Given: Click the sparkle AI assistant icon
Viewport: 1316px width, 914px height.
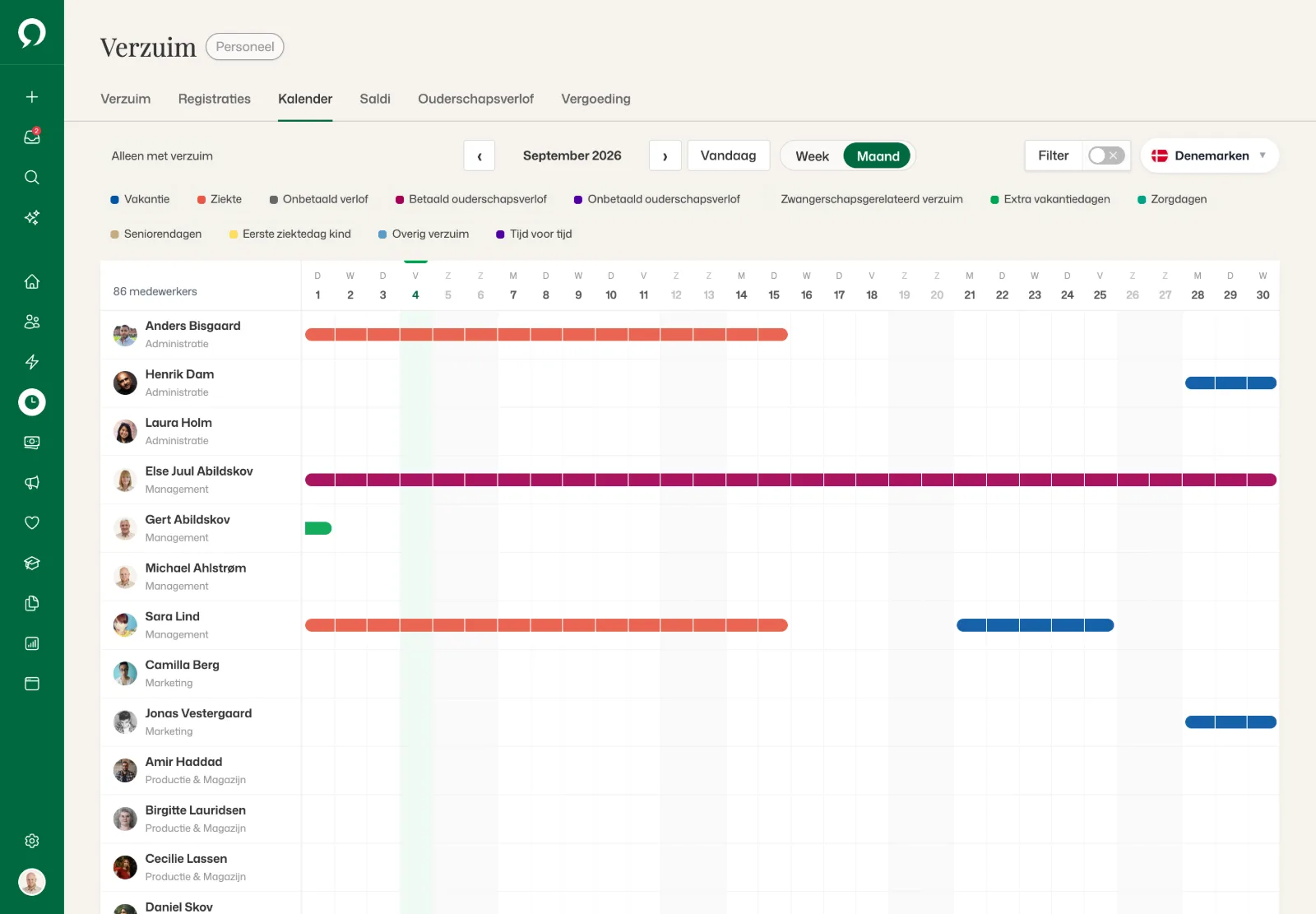Looking at the screenshot, I should coord(32,217).
